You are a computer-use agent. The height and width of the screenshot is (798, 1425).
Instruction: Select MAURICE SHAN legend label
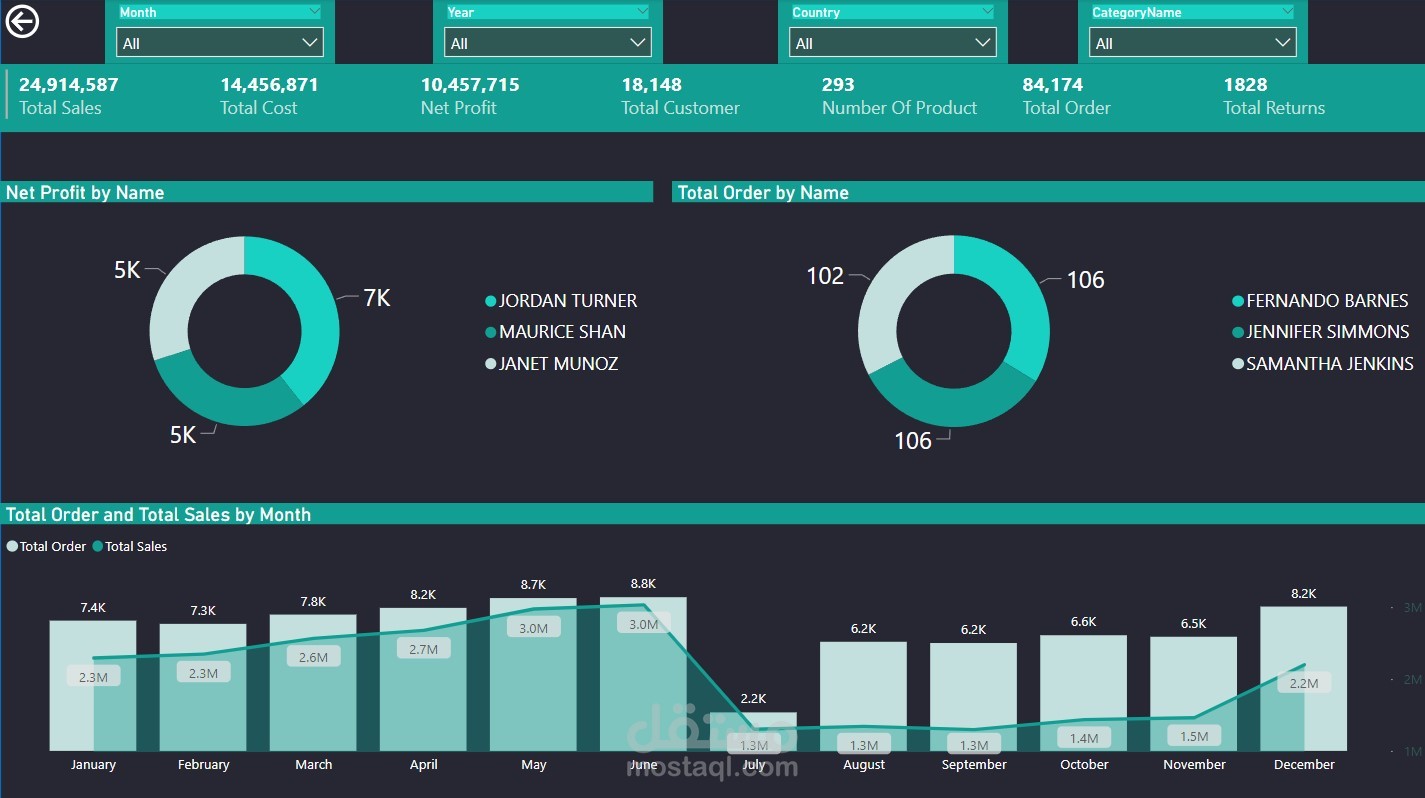(x=562, y=332)
